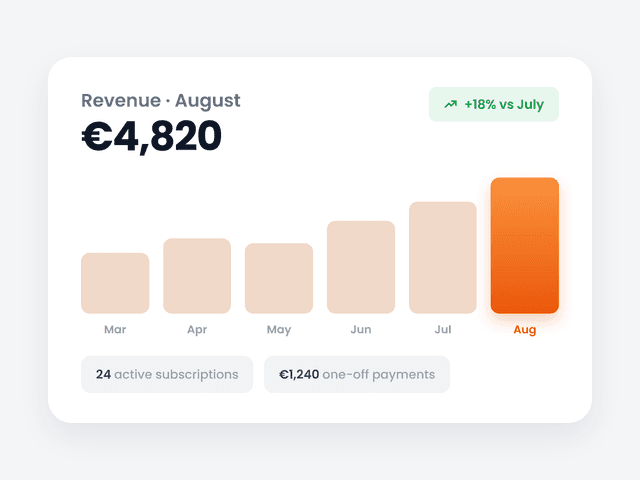Select the +18% vs July badge
The width and height of the screenshot is (640, 480).
(494, 104)
